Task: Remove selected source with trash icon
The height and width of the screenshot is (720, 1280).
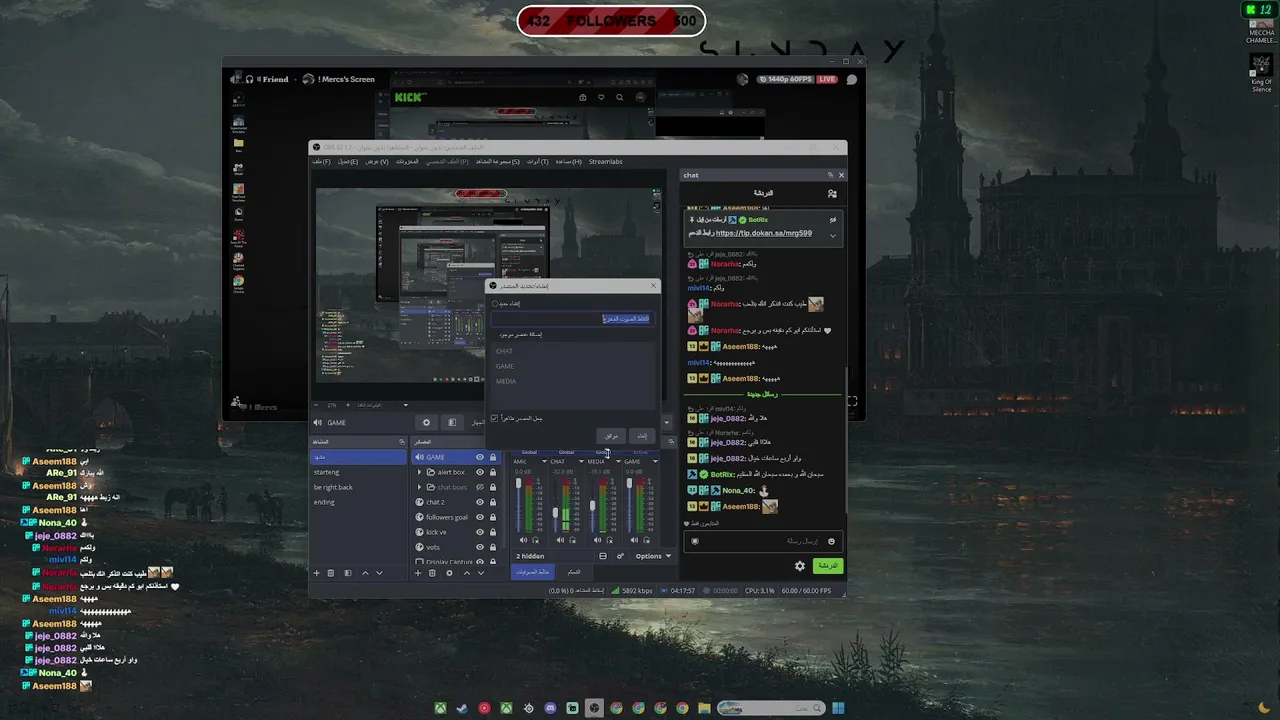Action: pos(432,573)
